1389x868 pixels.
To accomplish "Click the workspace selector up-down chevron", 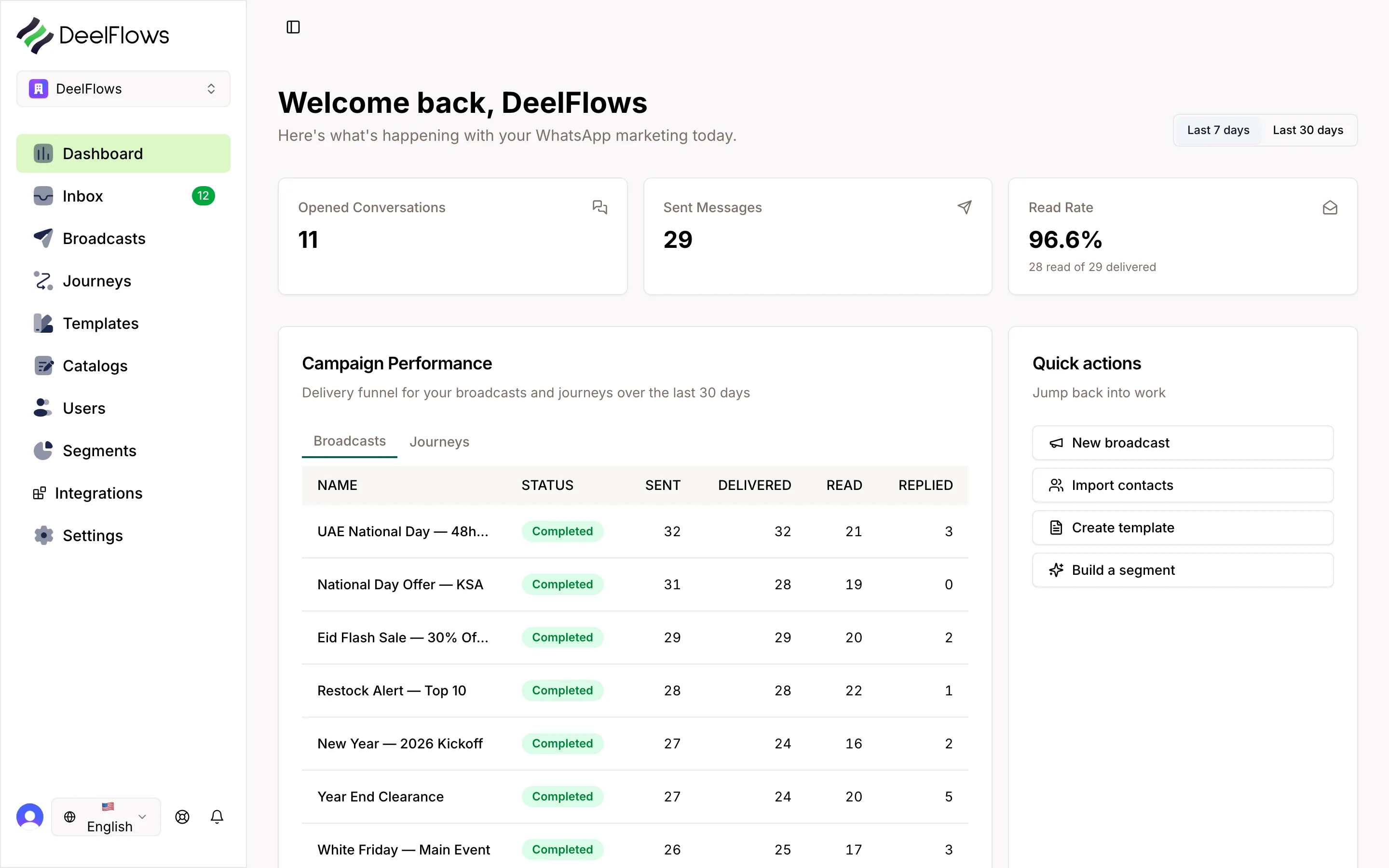I will tap(211, 89).
